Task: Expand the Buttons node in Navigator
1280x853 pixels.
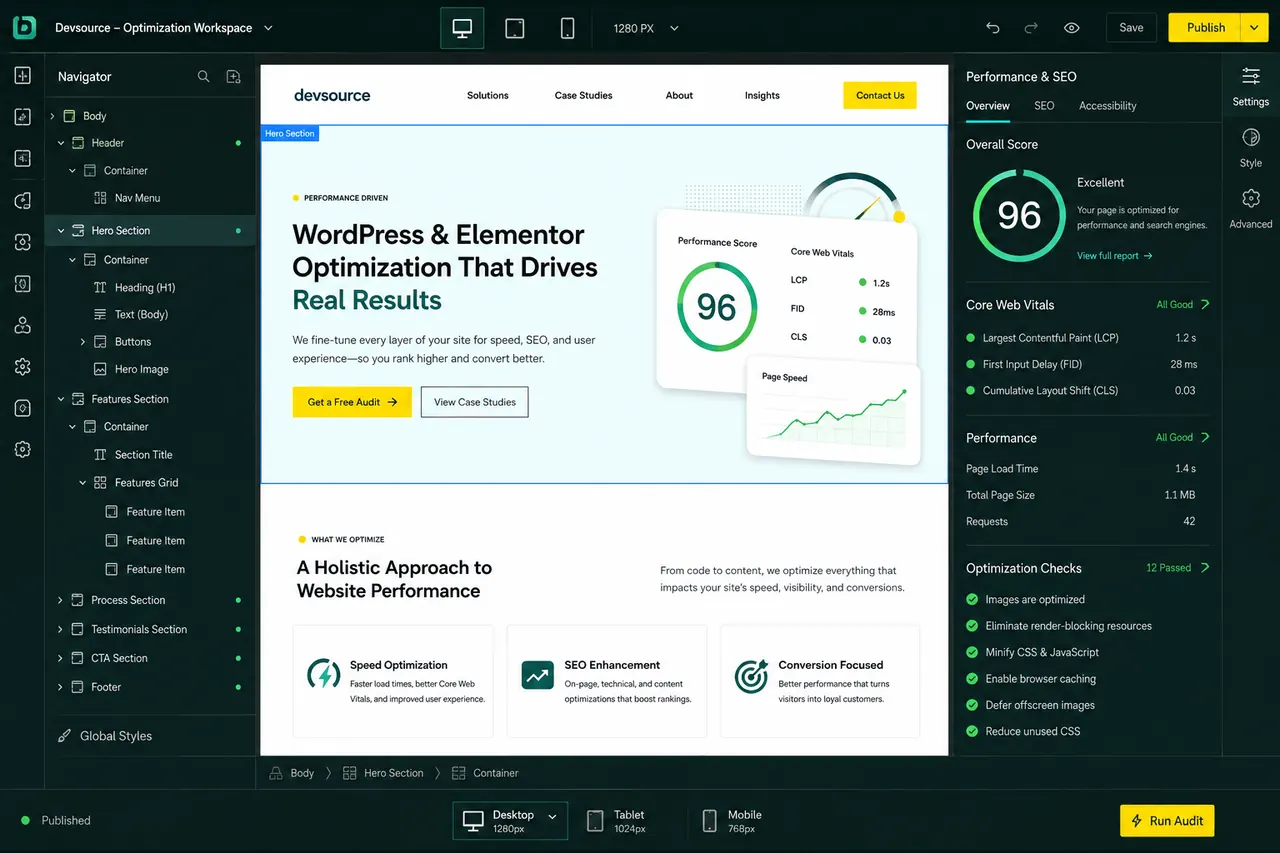Action: click(83, 342)
